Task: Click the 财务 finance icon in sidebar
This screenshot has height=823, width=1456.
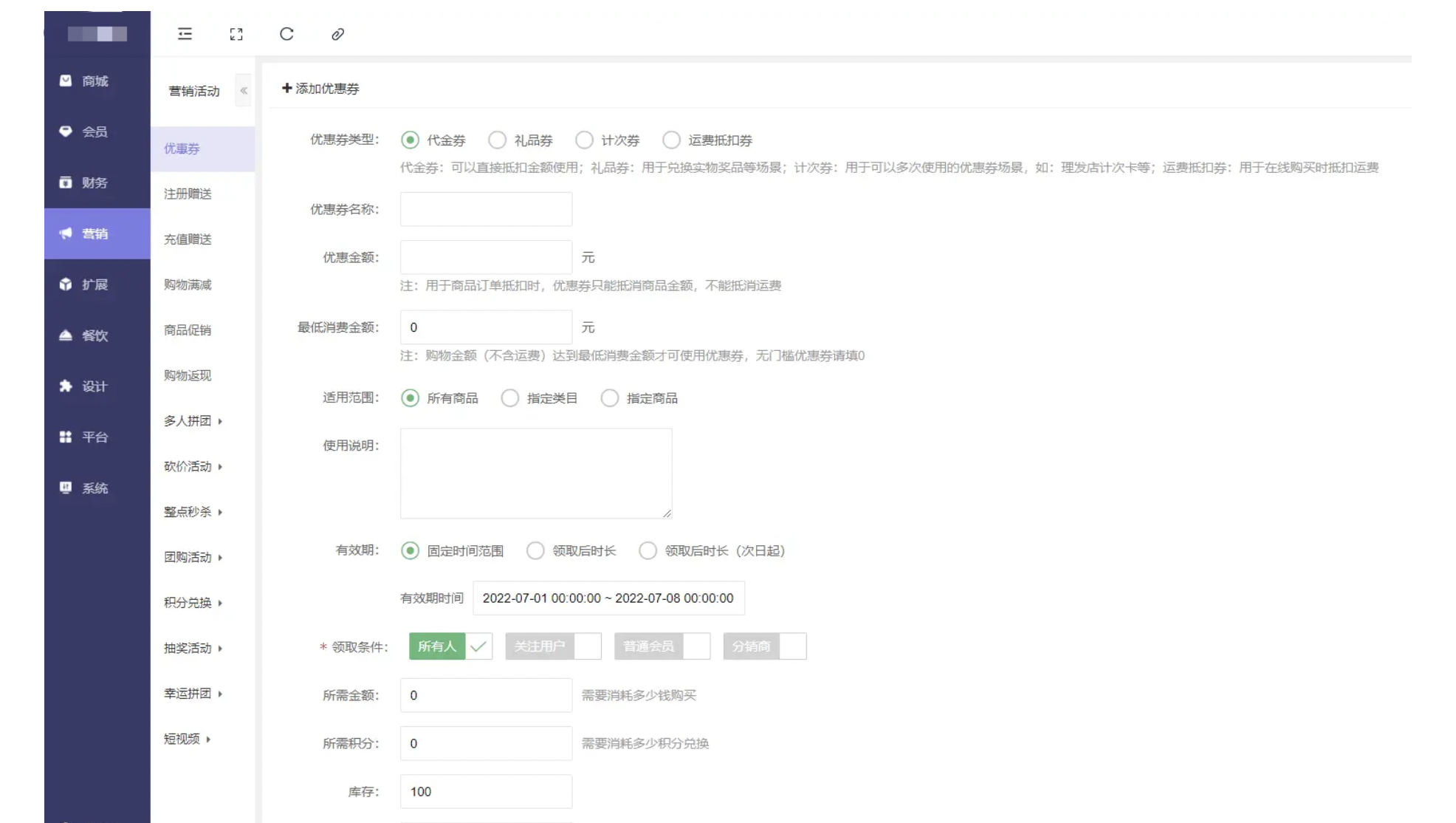Action: pyautogui.click(x=66, y=182)
